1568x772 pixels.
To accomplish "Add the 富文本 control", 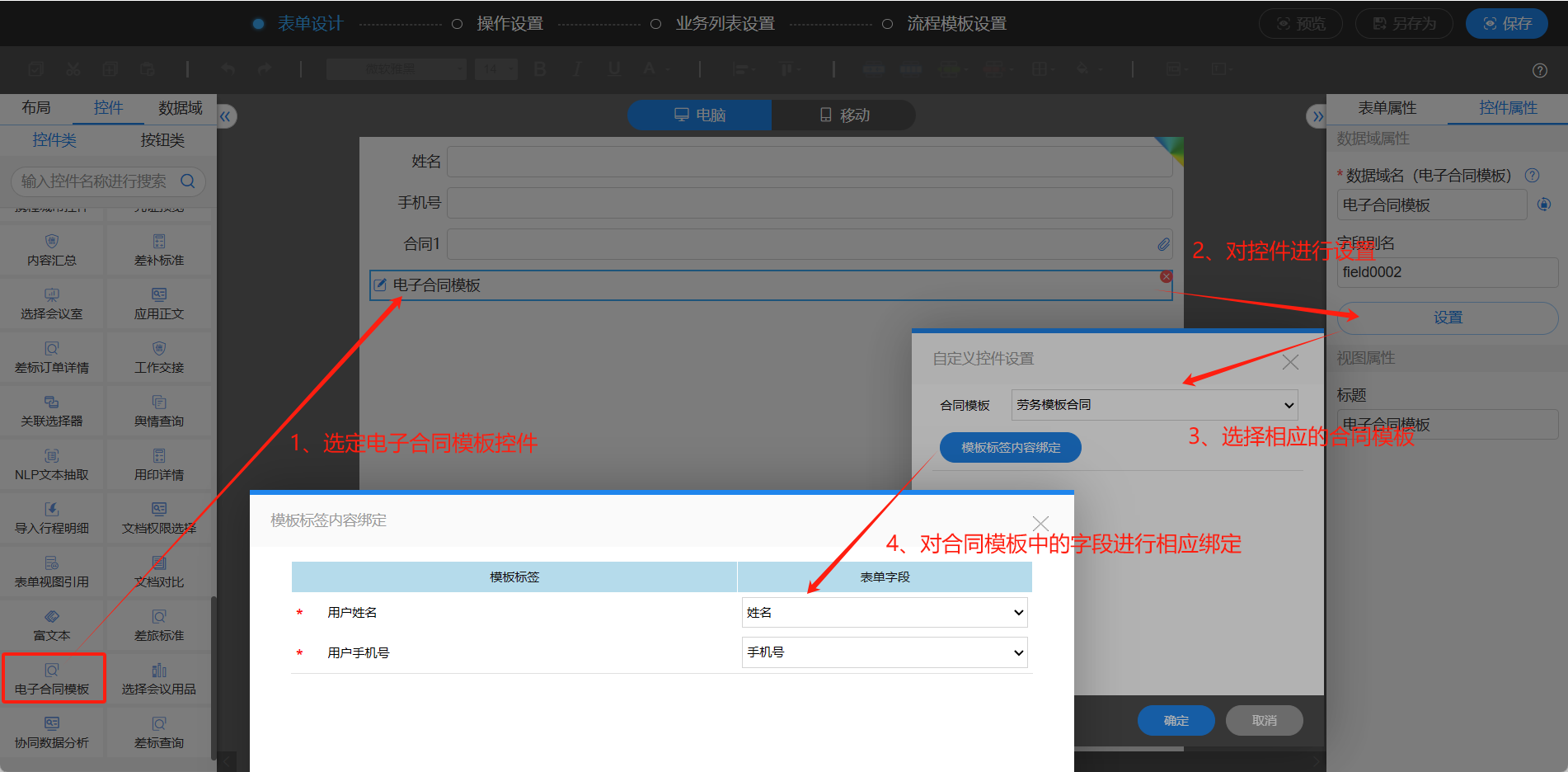I will tap(52, 626).
